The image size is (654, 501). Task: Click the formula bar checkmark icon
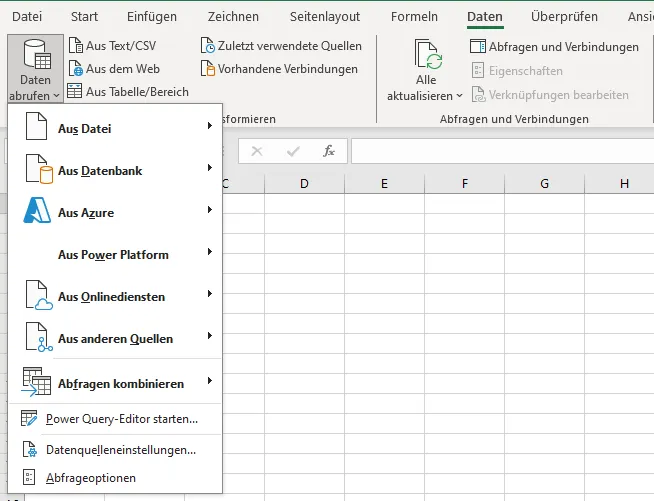click(x=293, y=151)
